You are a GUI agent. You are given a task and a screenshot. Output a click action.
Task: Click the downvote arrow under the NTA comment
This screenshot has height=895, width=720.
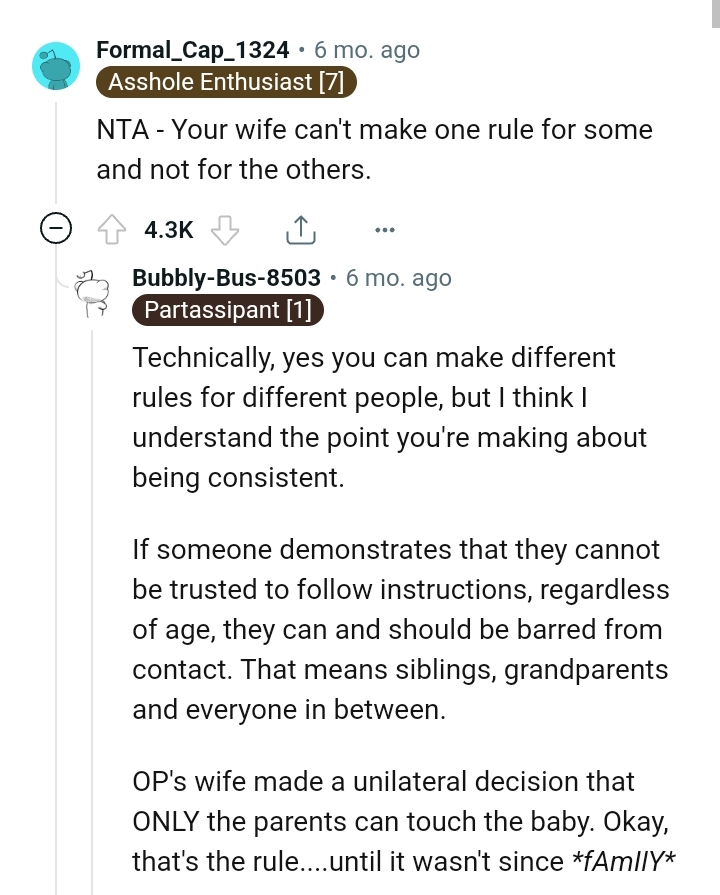[226, 229]
